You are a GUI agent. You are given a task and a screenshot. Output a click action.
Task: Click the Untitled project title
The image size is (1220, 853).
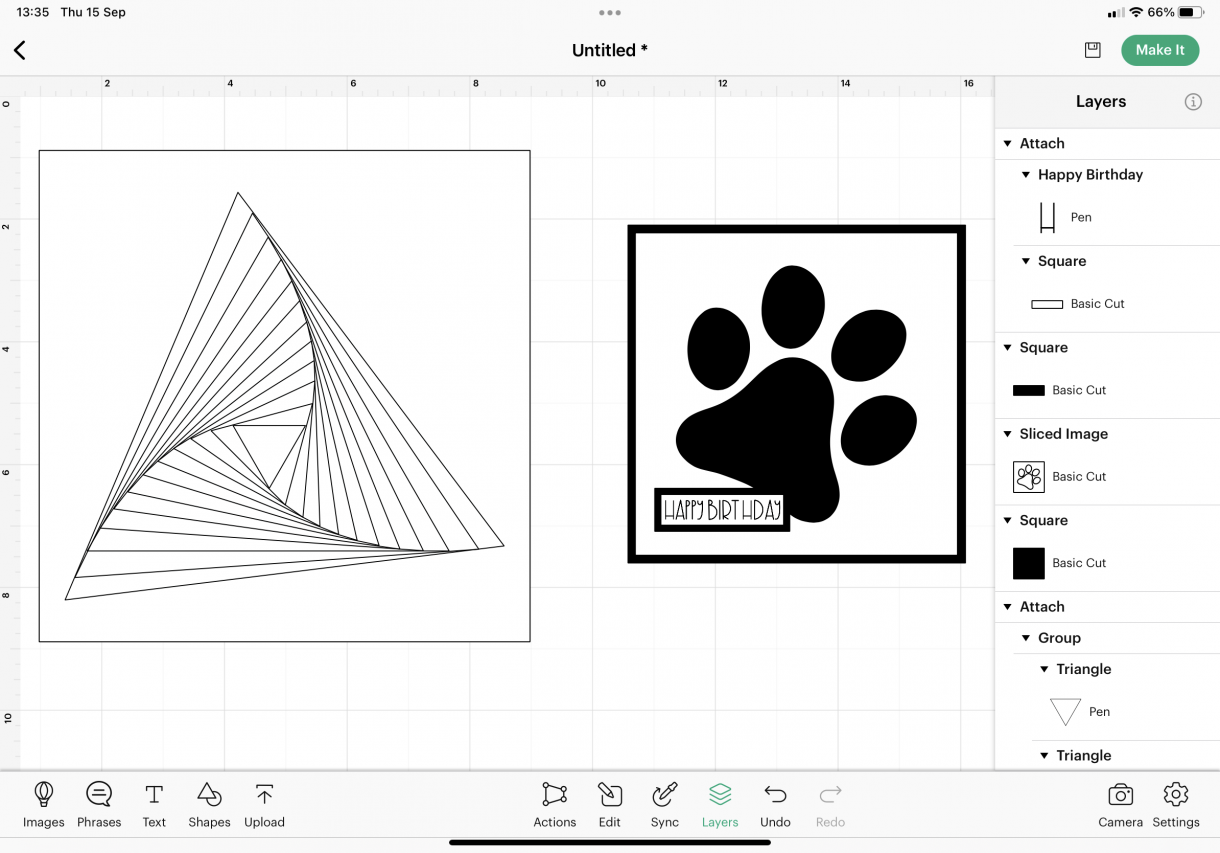click(610, 50)
